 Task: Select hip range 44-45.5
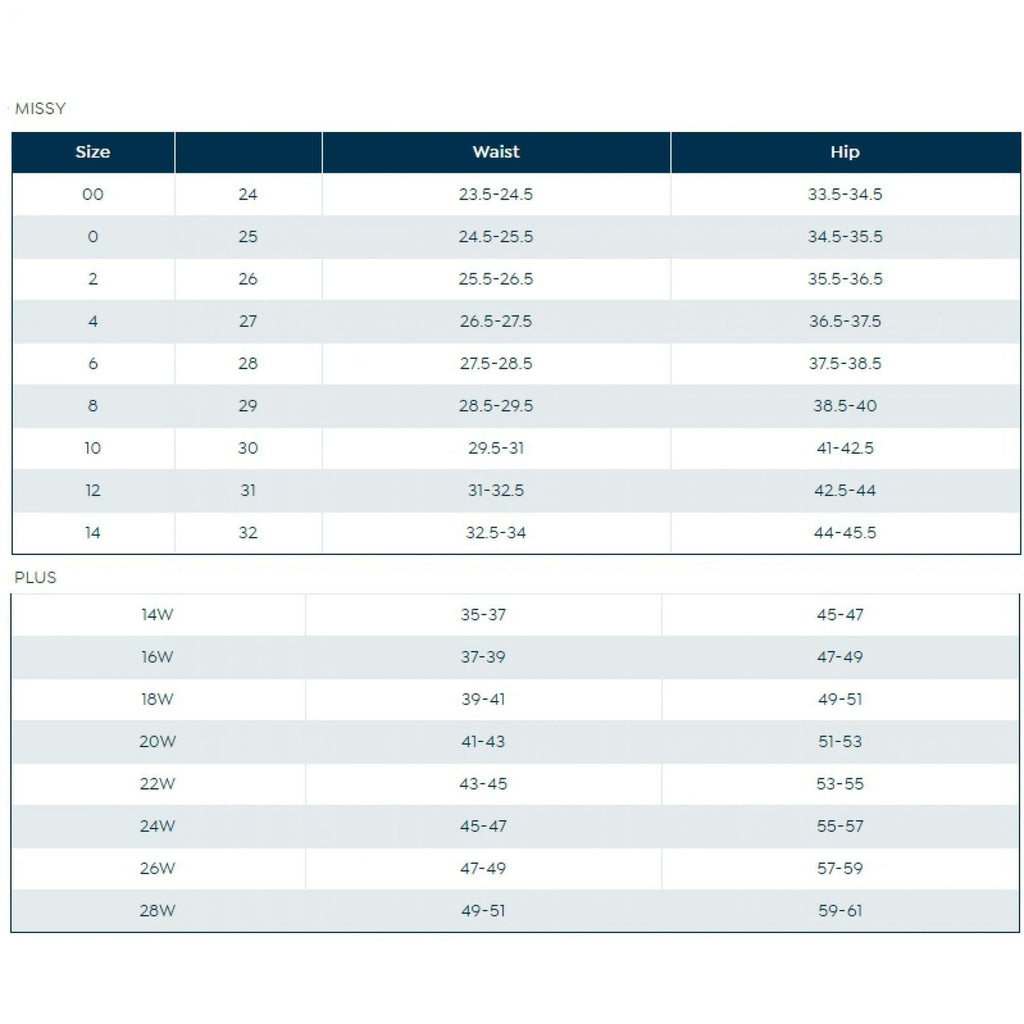pyautogui.click(x=845, y=532)
